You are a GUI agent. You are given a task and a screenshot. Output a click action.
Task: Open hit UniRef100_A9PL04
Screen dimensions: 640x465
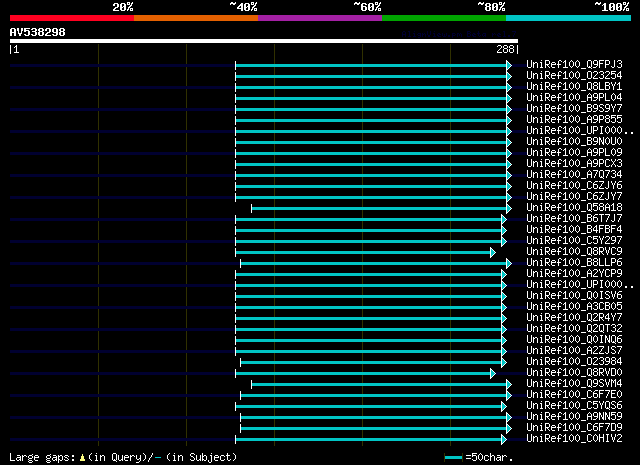point(574,97)
